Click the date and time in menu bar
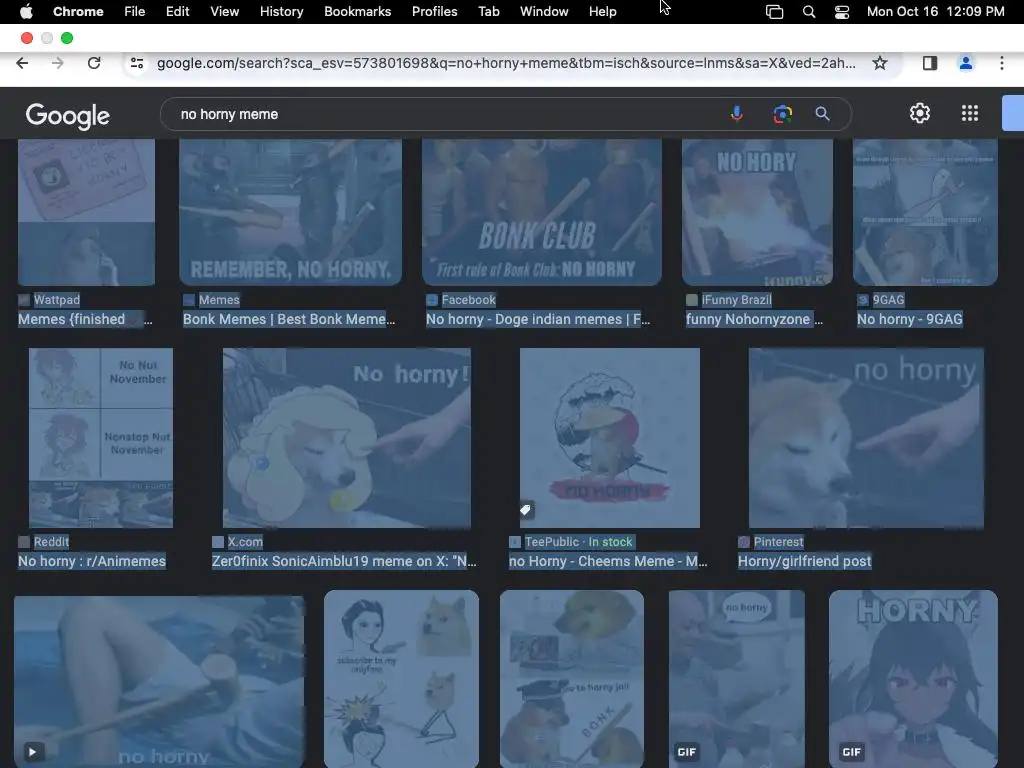 [x=936, y=11]
